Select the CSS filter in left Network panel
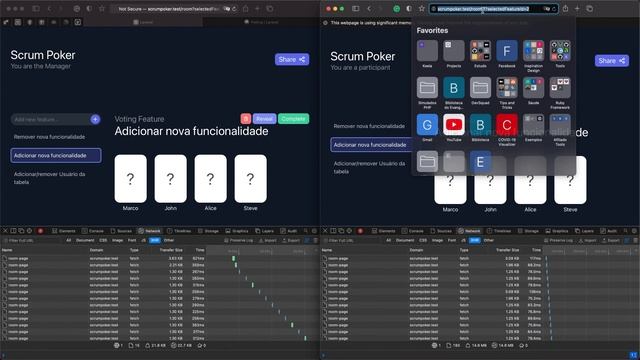The image size is (640, 360). pyautogui.click(x=103, y=240)
